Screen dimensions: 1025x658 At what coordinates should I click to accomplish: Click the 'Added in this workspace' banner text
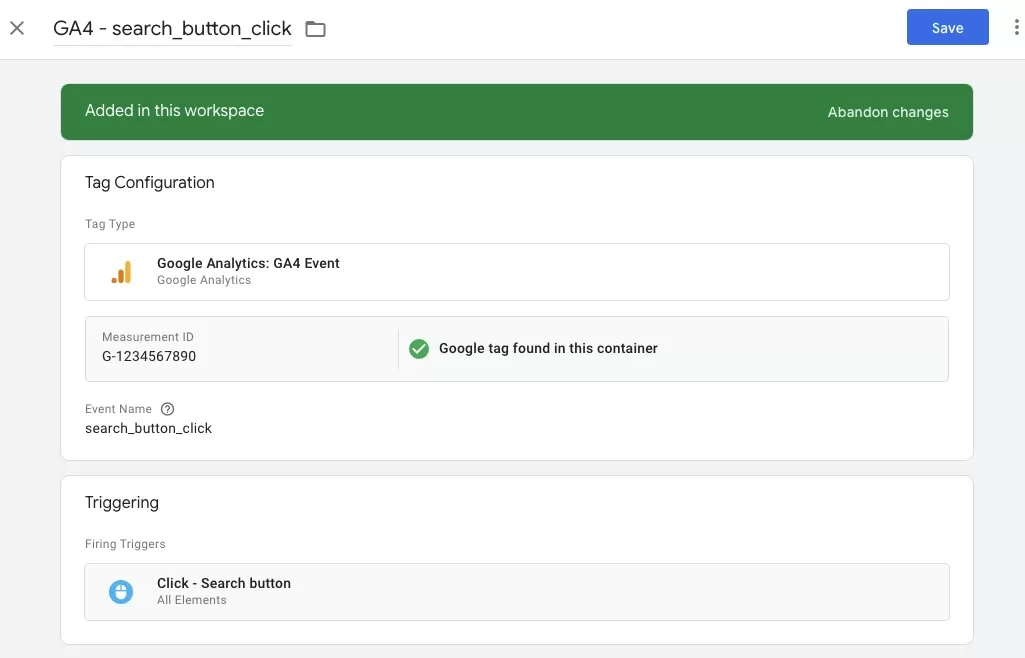pyautogui.click(x=174, y=111)
